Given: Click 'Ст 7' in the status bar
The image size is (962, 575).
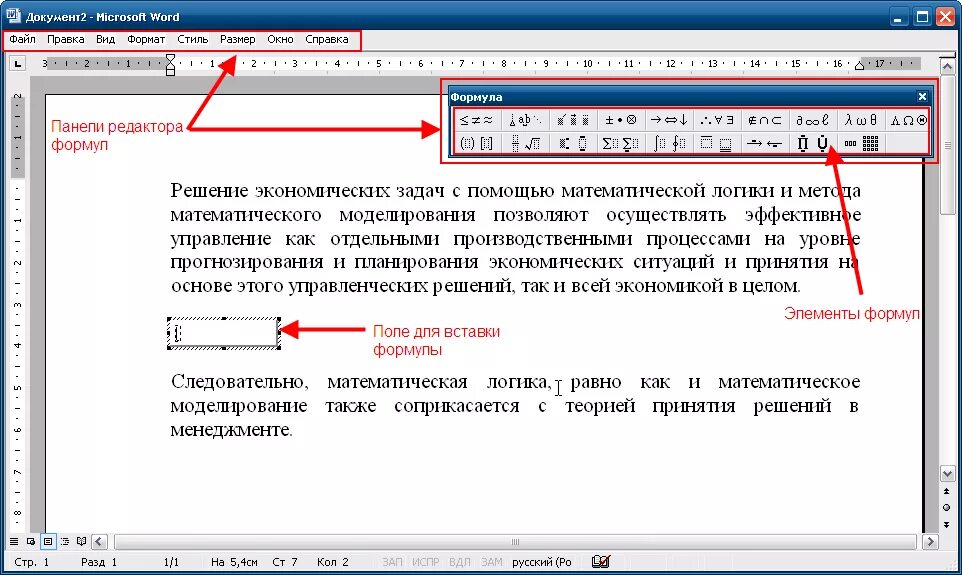Looking at the screenshot, I should pos(285,562).
